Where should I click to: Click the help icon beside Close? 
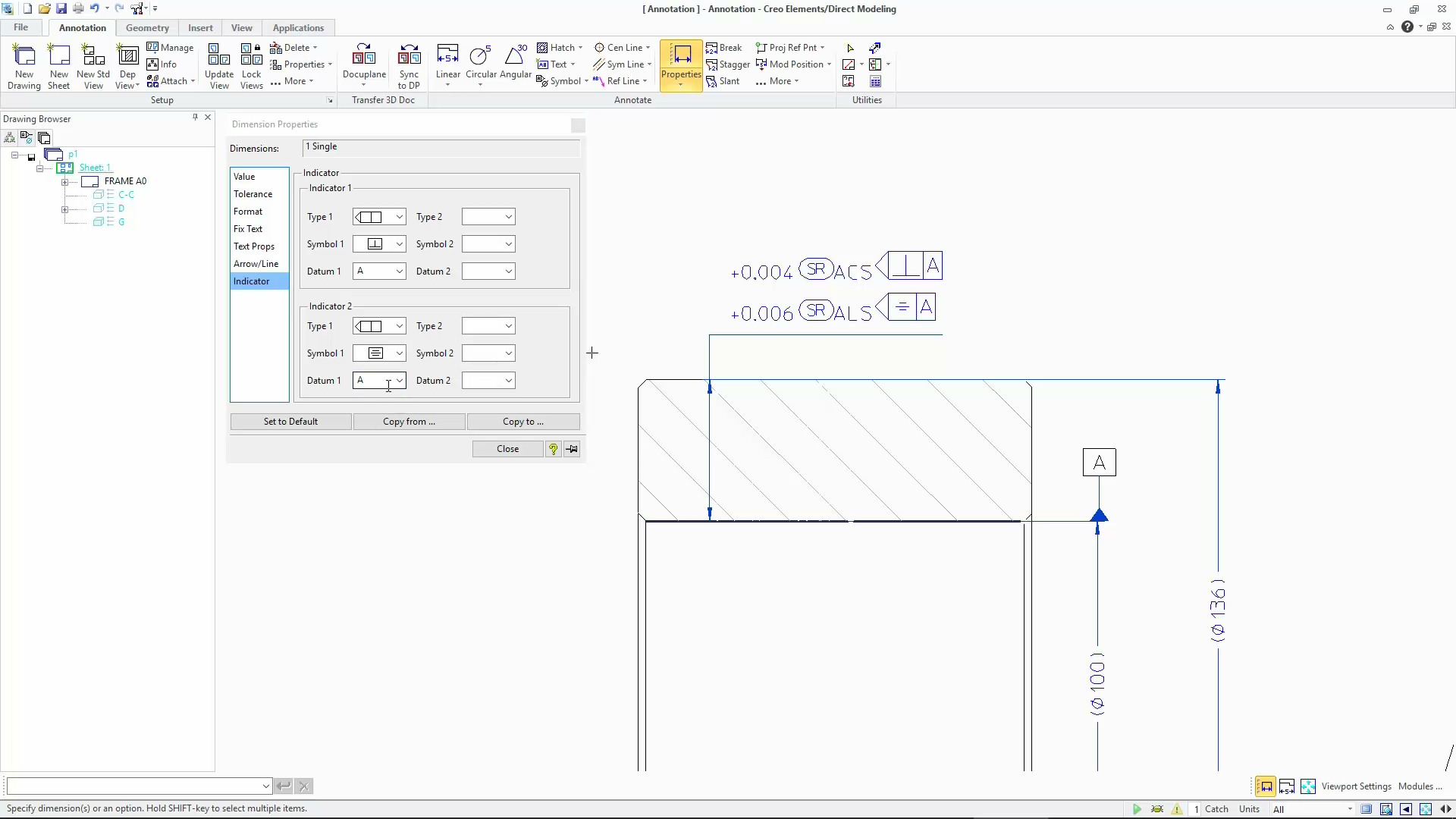coord(554,449)
